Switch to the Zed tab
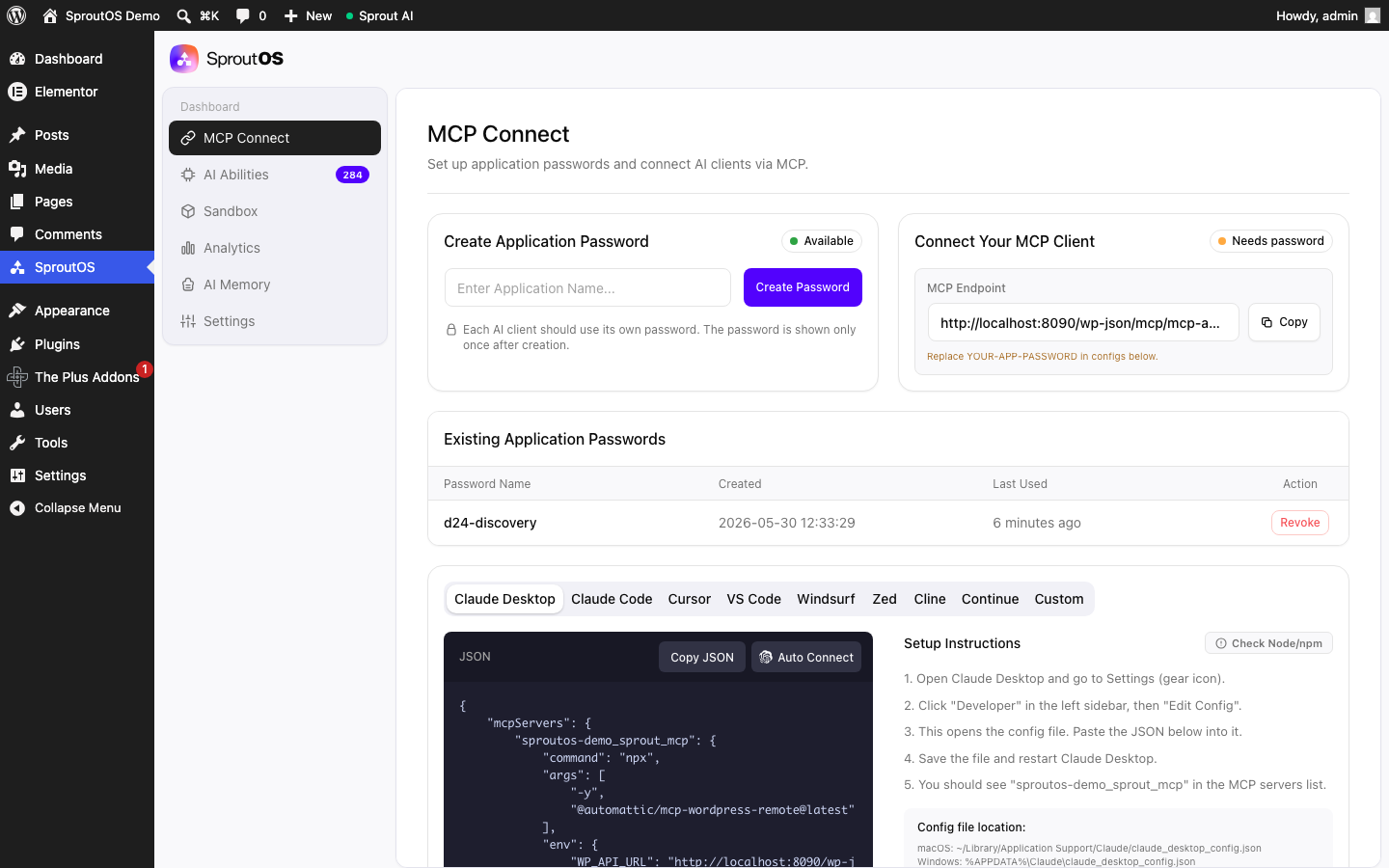The image size is (1389, 868). coord(885,599)
